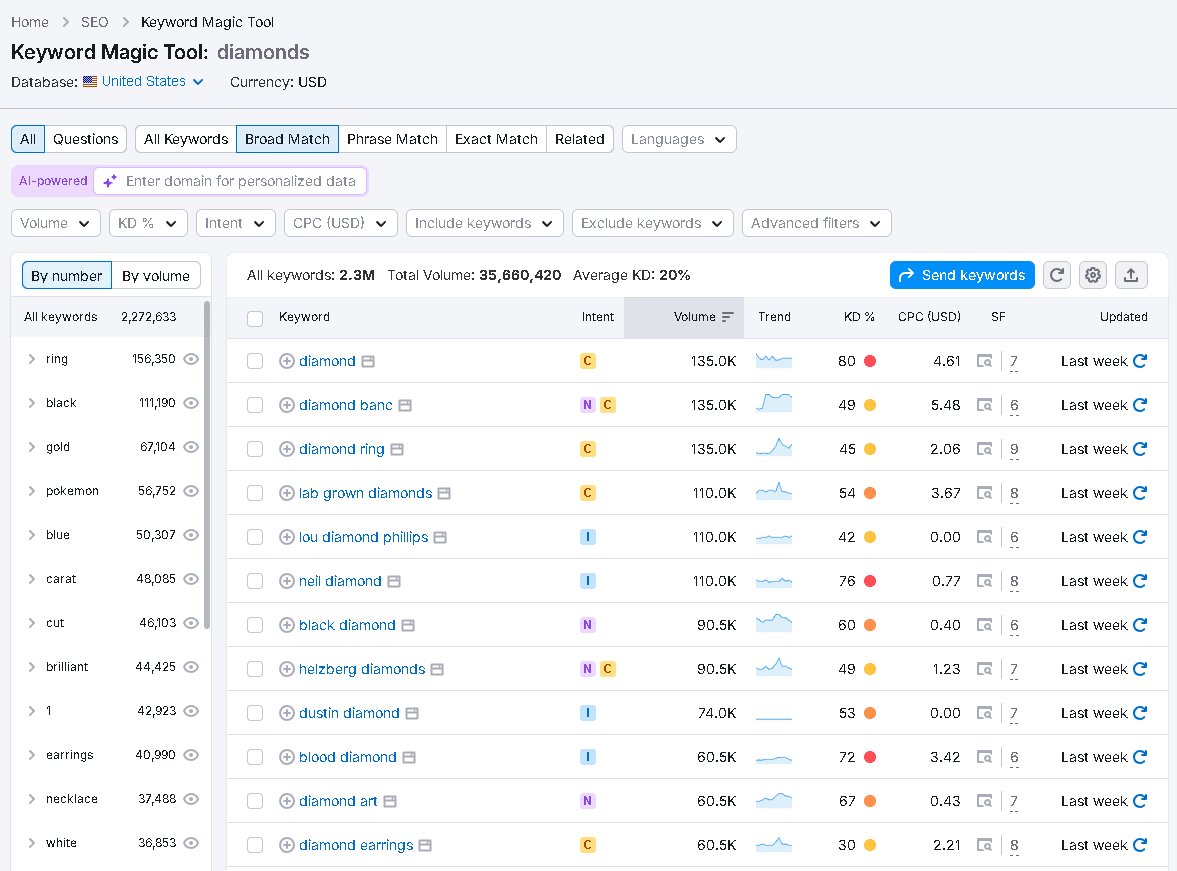Click the AI-powered sparkle icon
This screenshot has height=871, width=1177.
110,181
